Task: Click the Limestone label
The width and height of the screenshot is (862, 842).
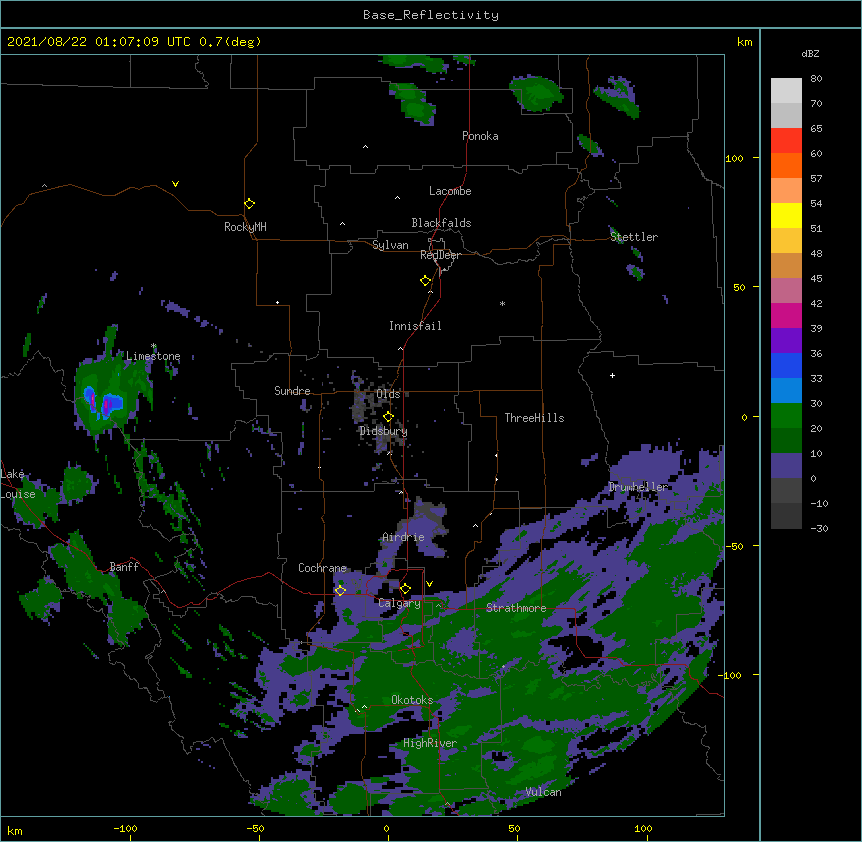Action: pos(153,356)
